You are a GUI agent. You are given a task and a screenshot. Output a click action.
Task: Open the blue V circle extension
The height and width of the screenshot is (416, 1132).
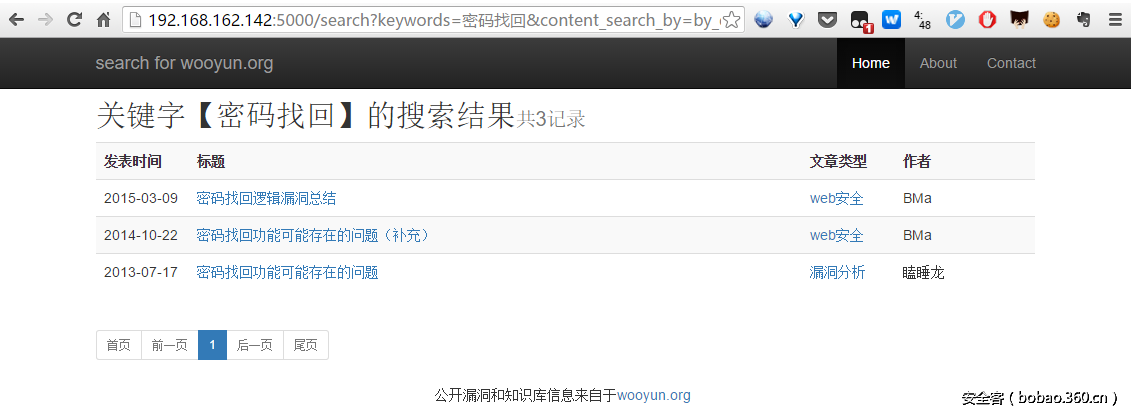click(x=955, y=20)
